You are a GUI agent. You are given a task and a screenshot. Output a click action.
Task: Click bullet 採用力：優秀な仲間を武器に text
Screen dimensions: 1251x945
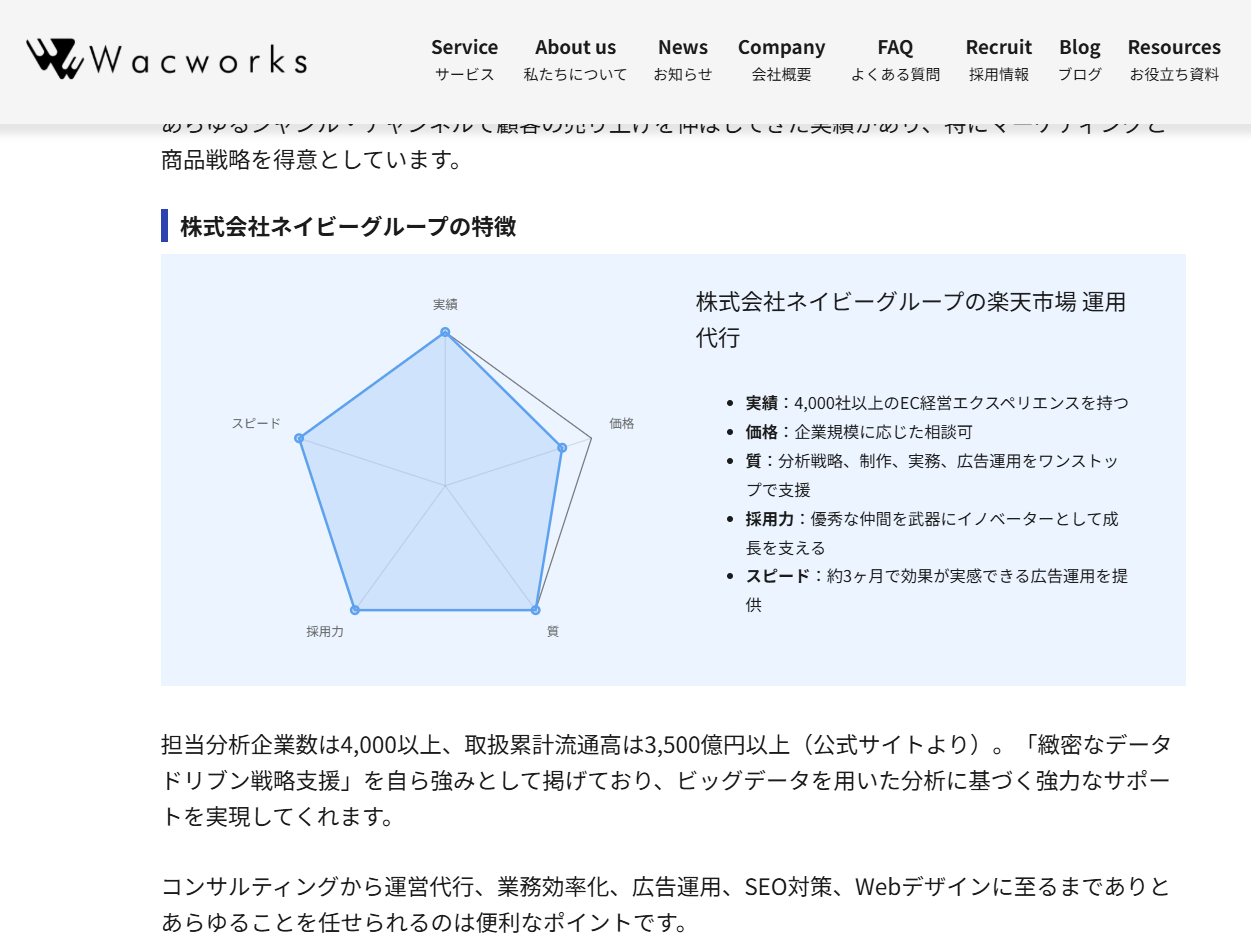(932, 533)
